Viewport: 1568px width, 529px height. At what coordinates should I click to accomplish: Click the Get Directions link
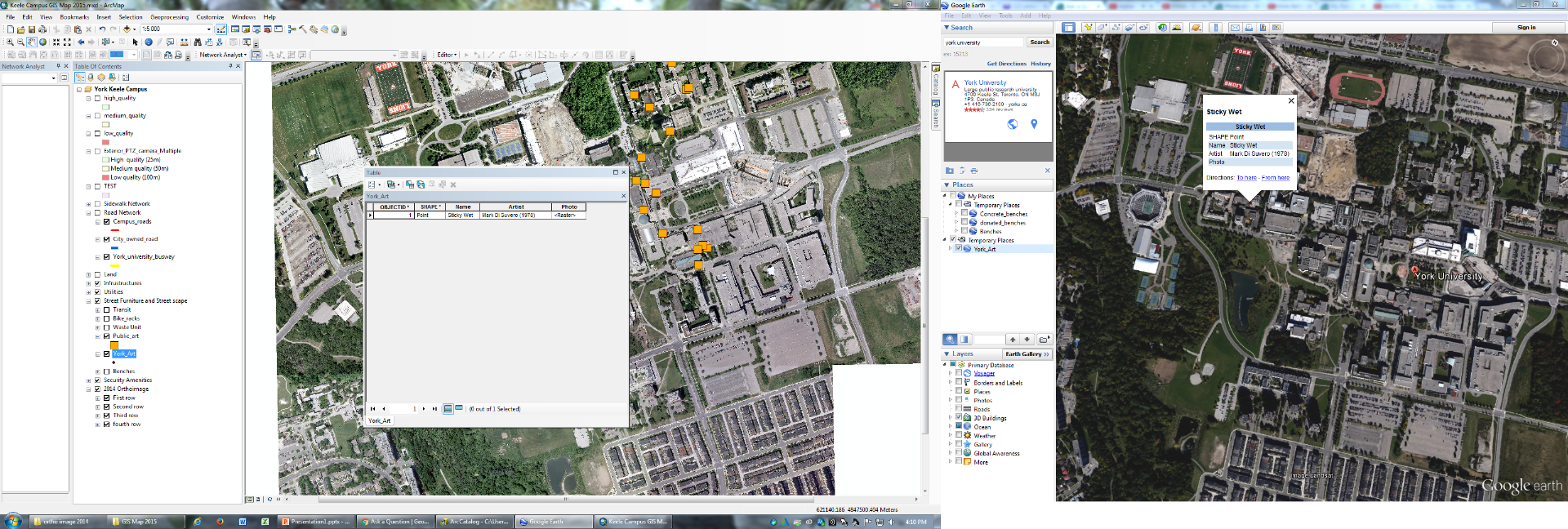[x=1006, y=63]
